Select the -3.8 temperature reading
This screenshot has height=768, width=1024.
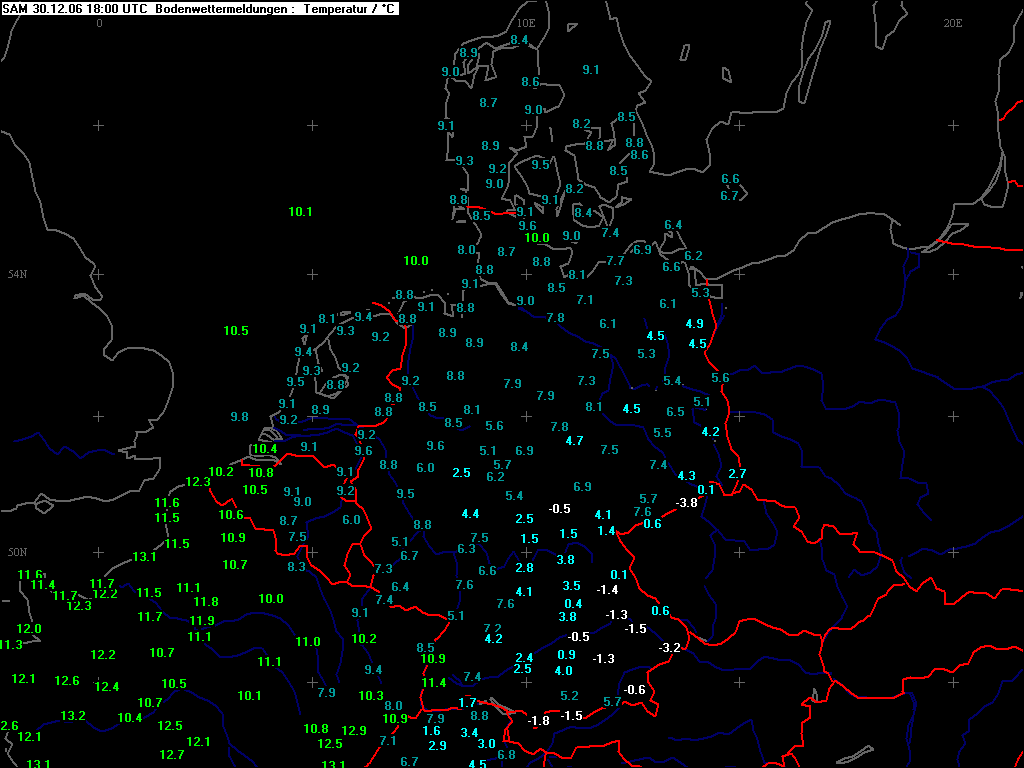(x=686, y=503)
